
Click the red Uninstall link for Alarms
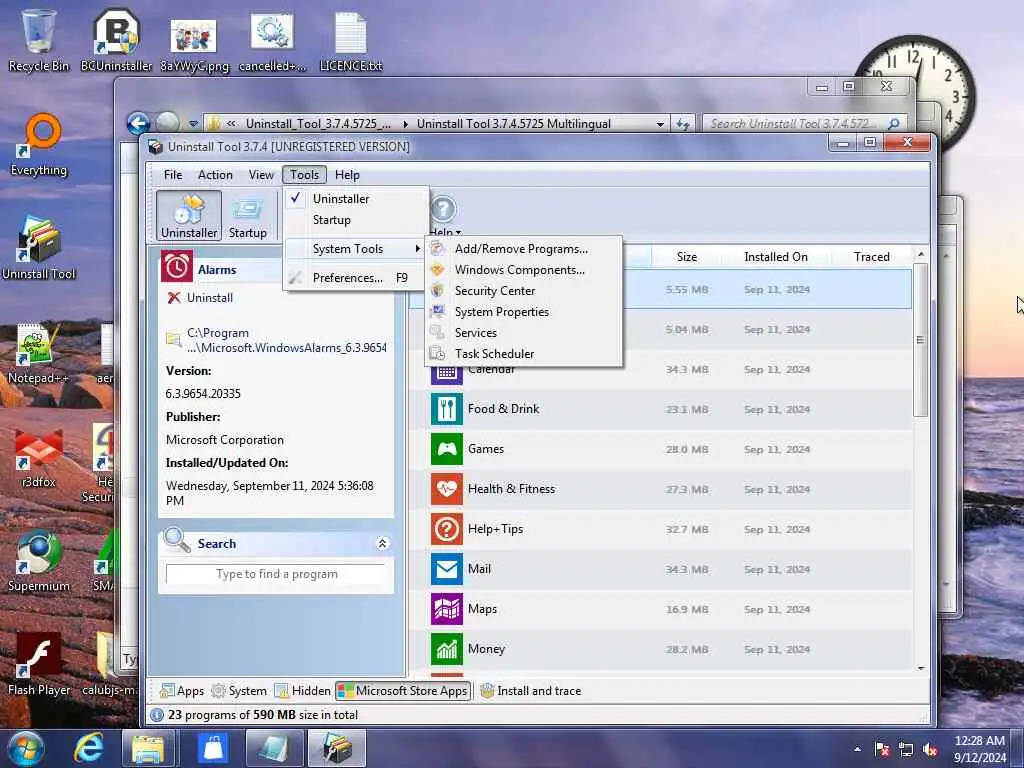[200, 298]
